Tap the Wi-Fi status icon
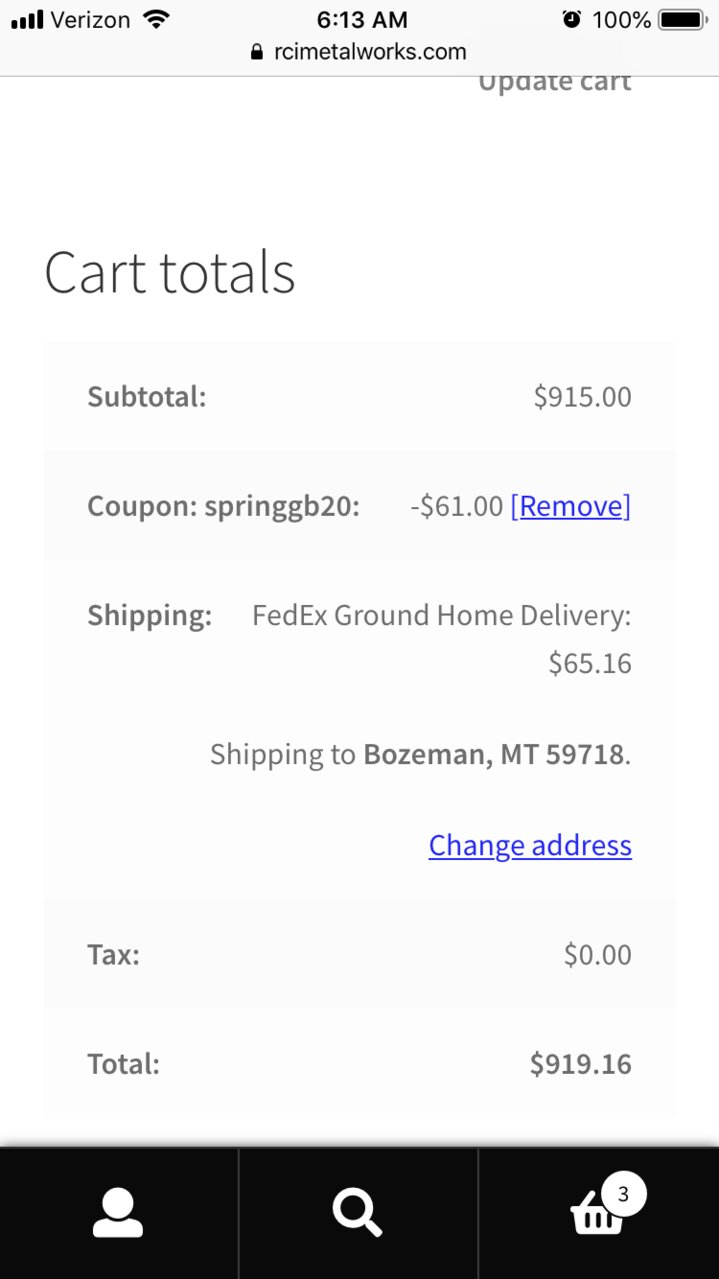This screenshot has height=1279, width=719. pyautogui.click(x=156, y=19)
